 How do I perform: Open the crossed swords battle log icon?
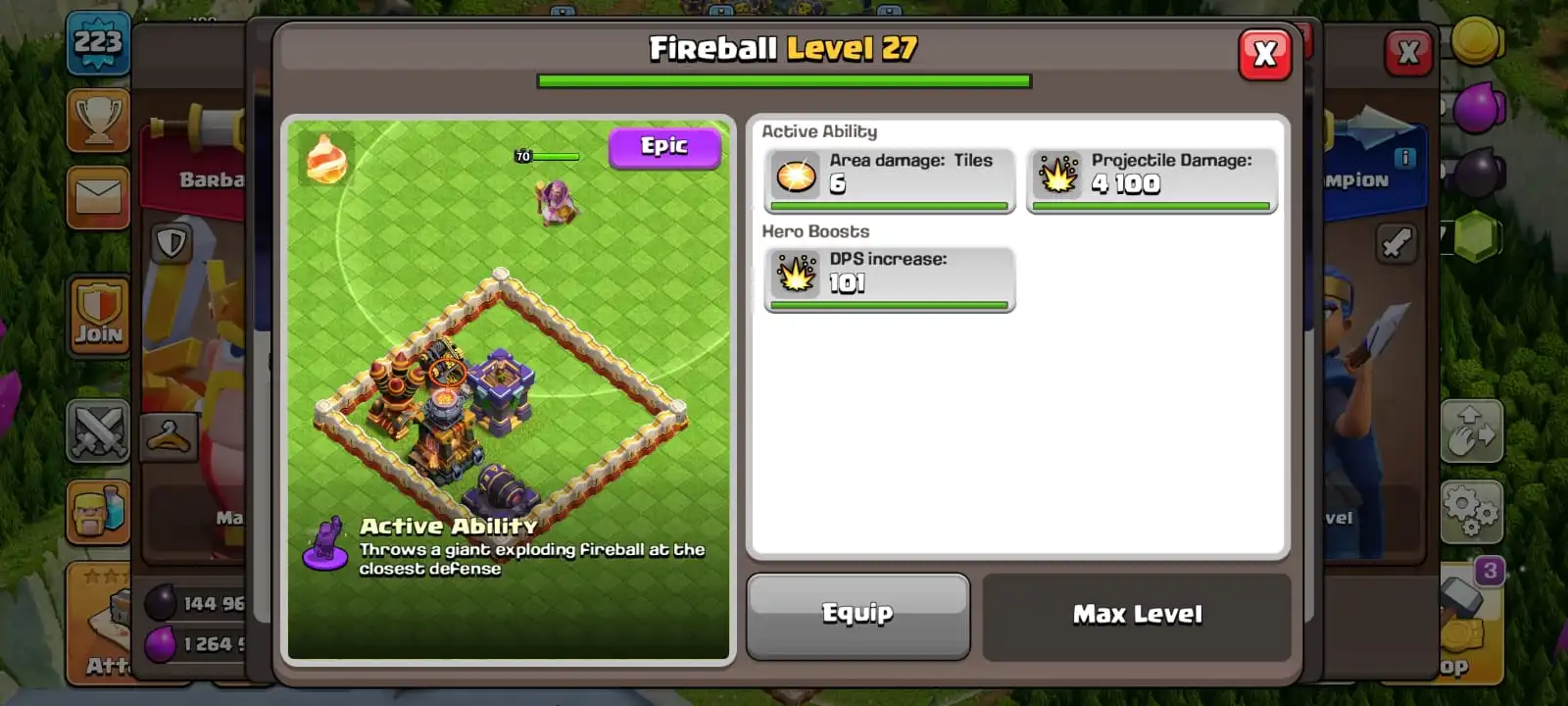98,430
